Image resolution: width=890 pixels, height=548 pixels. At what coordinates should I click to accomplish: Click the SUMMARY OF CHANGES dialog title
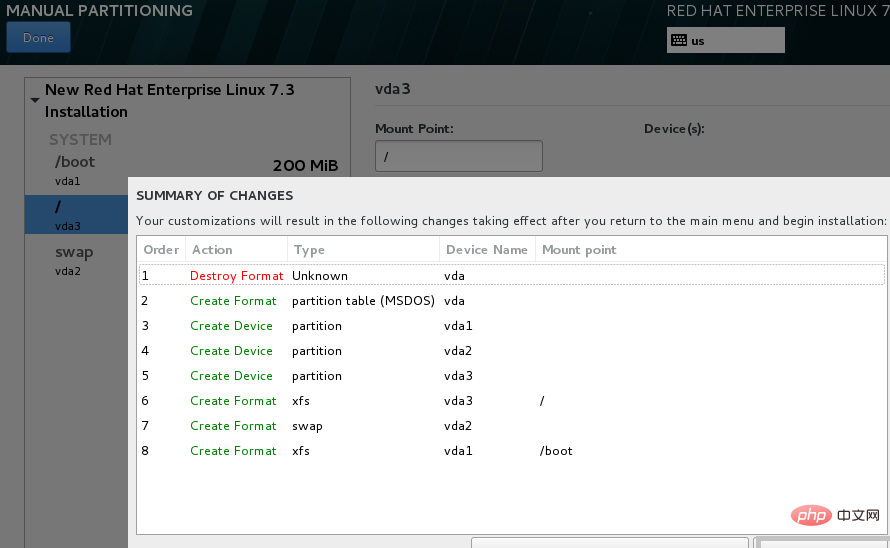click(x=215, y=195)
